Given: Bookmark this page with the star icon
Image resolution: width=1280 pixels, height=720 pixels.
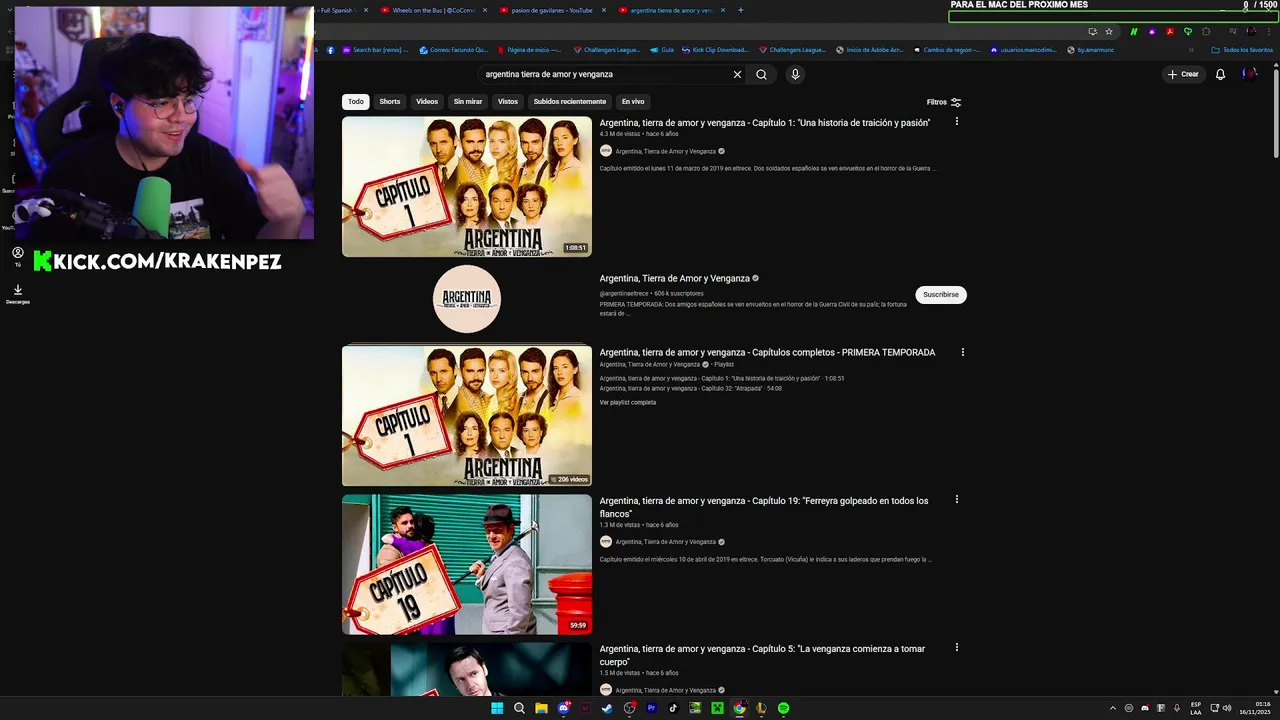Looking at the screenshot, I should click(x=1108, y=31).
